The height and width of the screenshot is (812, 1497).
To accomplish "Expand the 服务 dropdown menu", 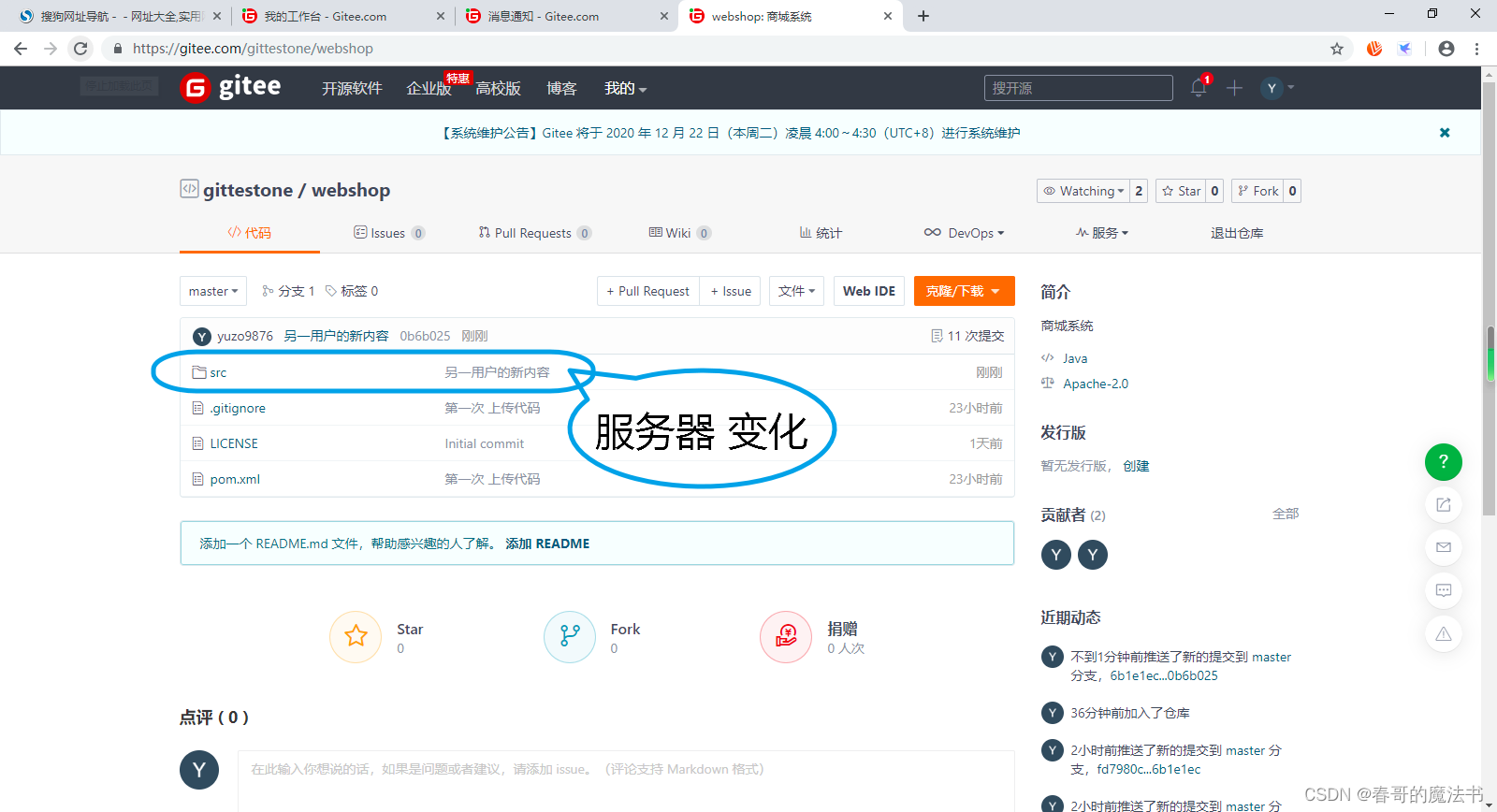I will [x=1102, y=233].
